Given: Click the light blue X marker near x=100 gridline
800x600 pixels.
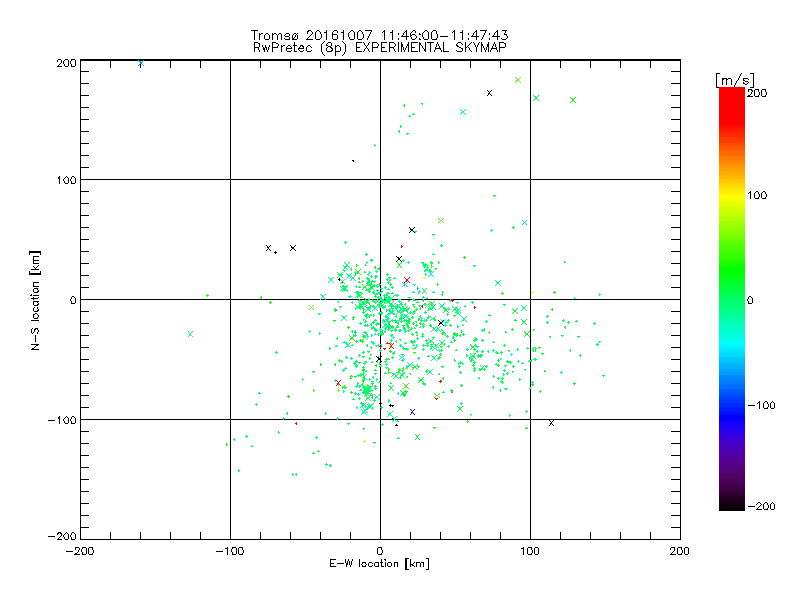Looking at the screenshot, I should (x=524, y=222).
